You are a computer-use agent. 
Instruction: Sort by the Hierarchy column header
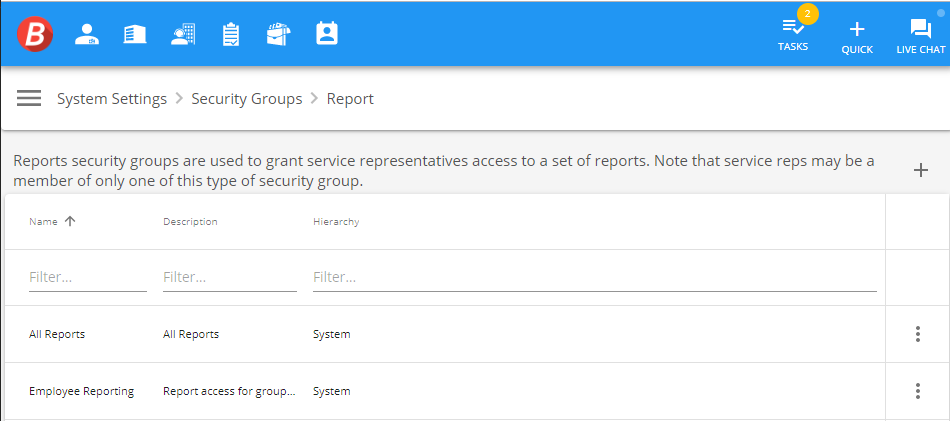click(x=336, y=222)
